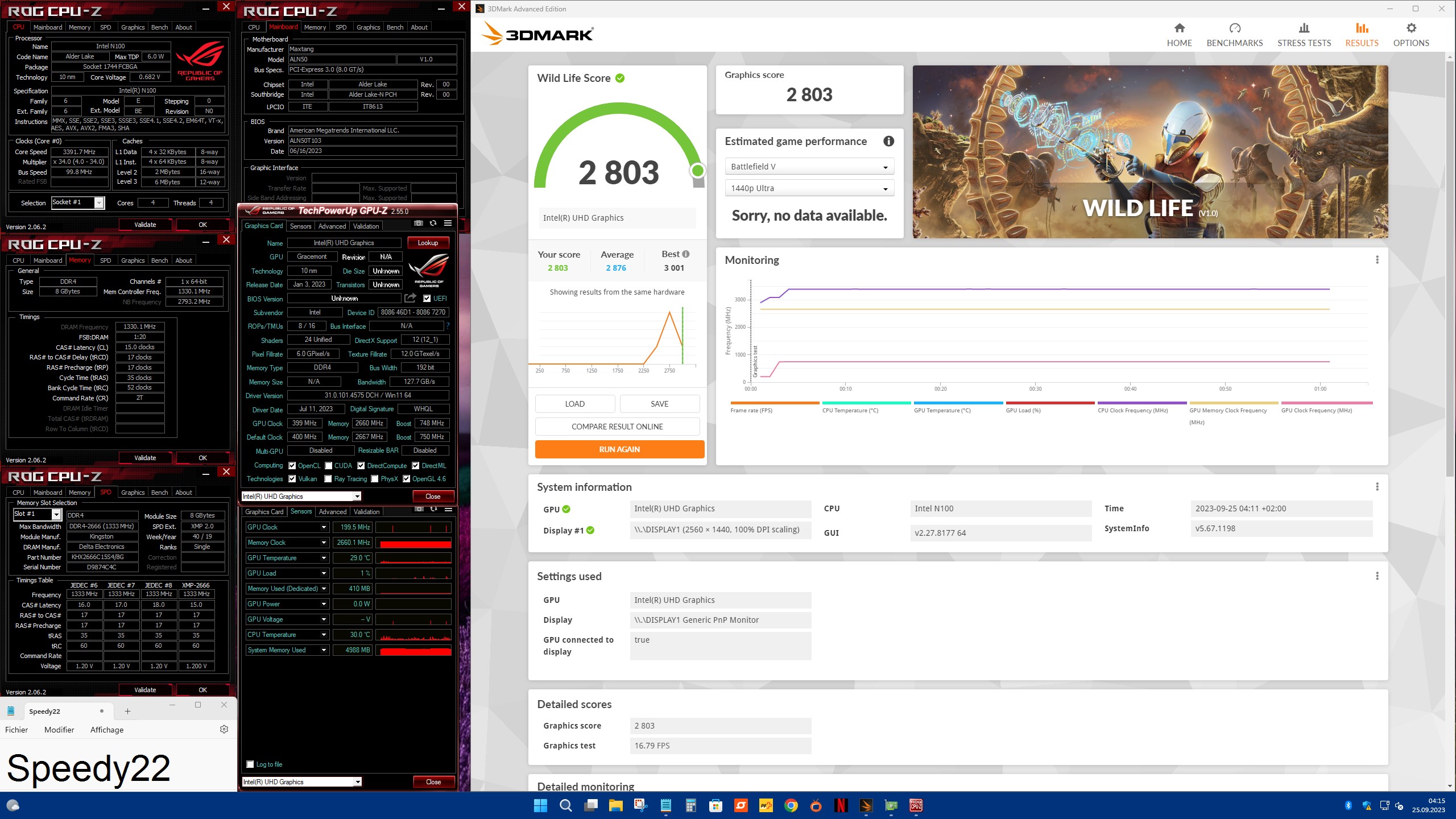
Task: Click the Wild Life benchmark artwork thumbnail
Action: 1150,152
